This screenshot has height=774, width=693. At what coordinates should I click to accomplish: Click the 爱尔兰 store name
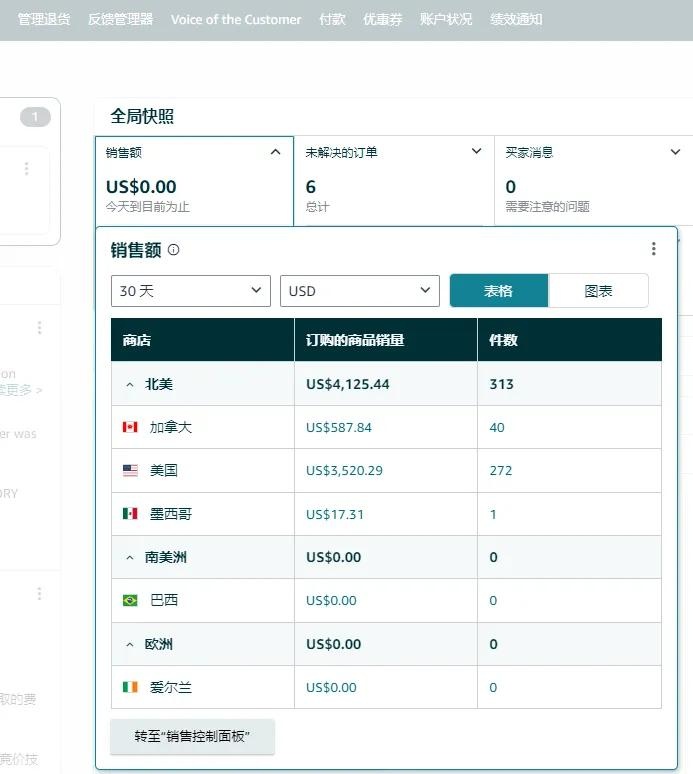171,687
